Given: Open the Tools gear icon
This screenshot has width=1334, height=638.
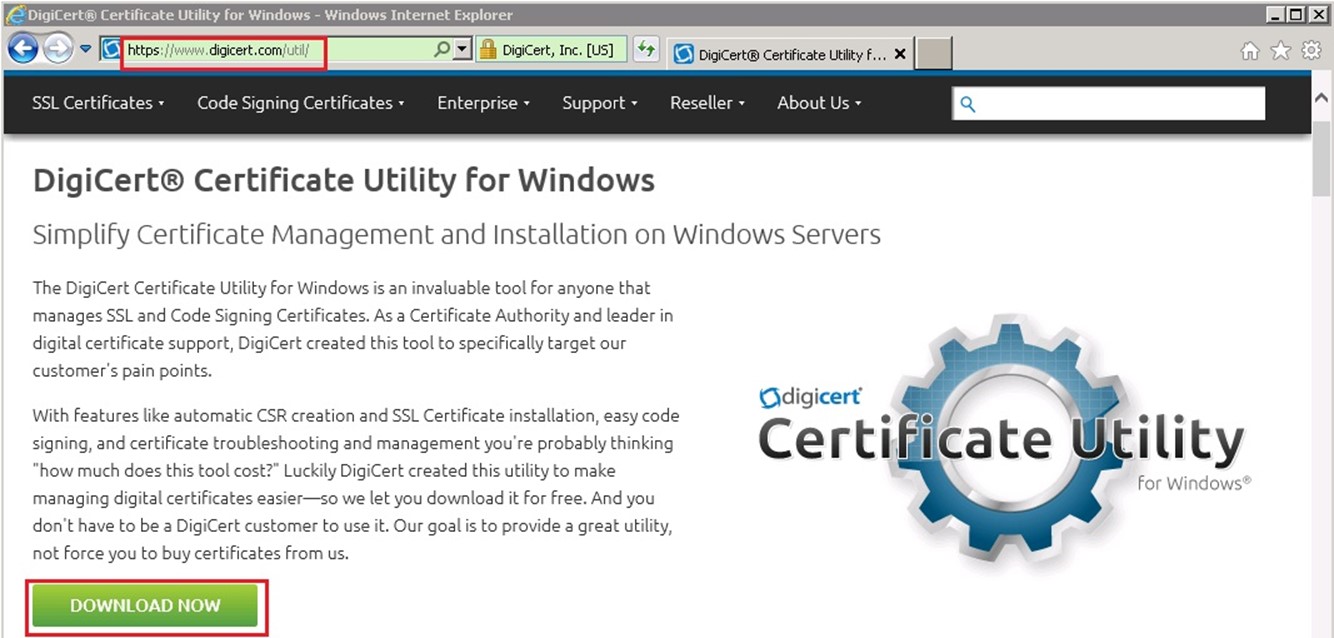Looking at the screenshot, I should [x=1311, y=51].
